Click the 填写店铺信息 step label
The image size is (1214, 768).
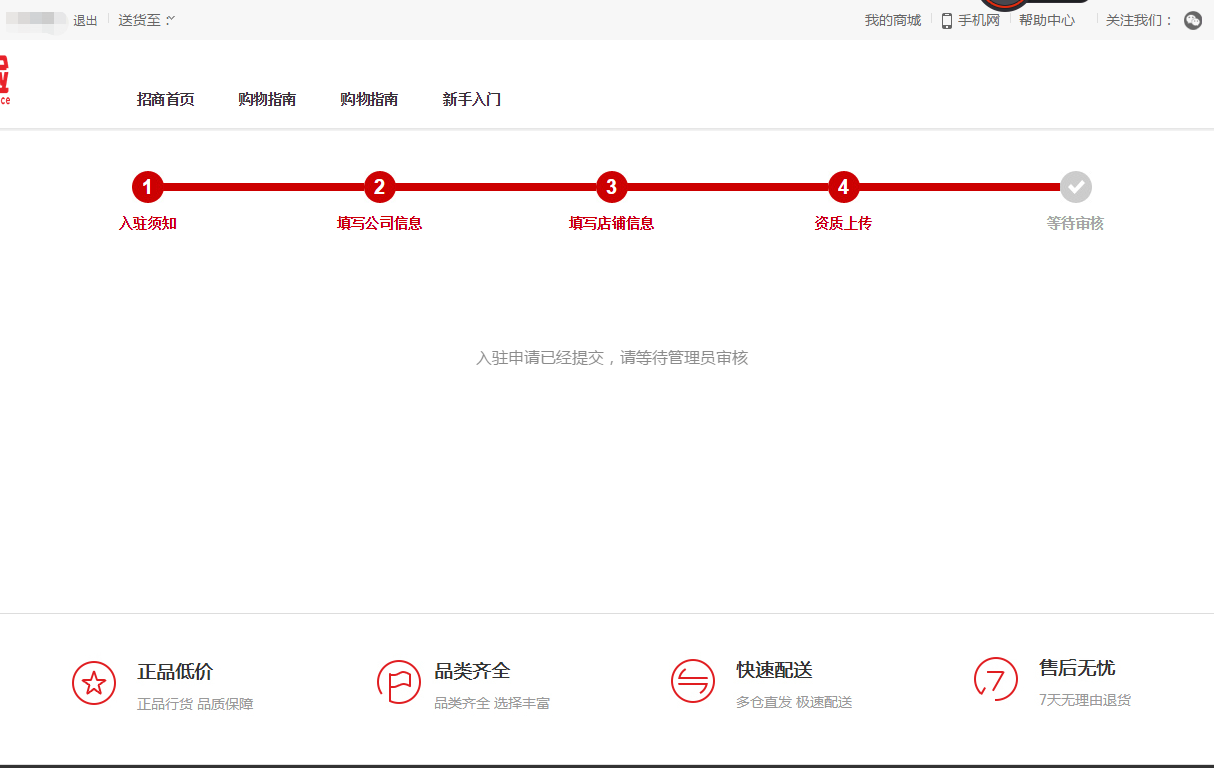point(611,223)
